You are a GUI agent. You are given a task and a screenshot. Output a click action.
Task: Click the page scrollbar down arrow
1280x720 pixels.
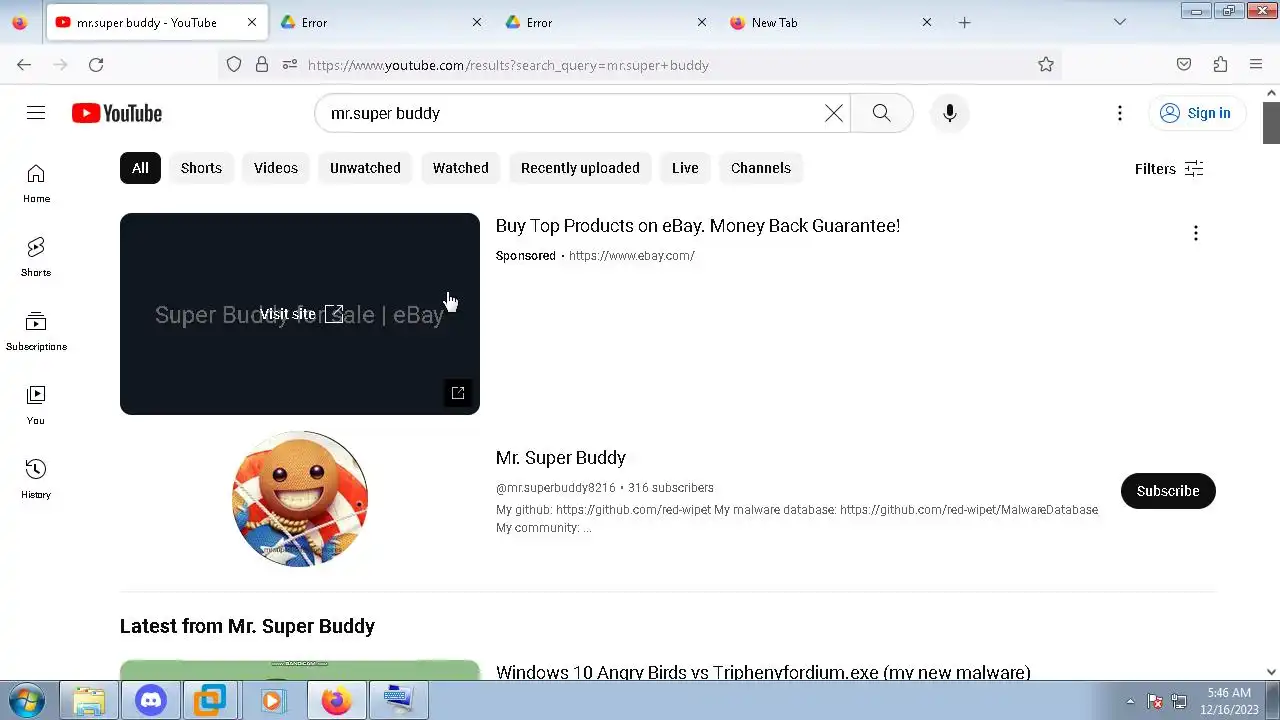1271,672
